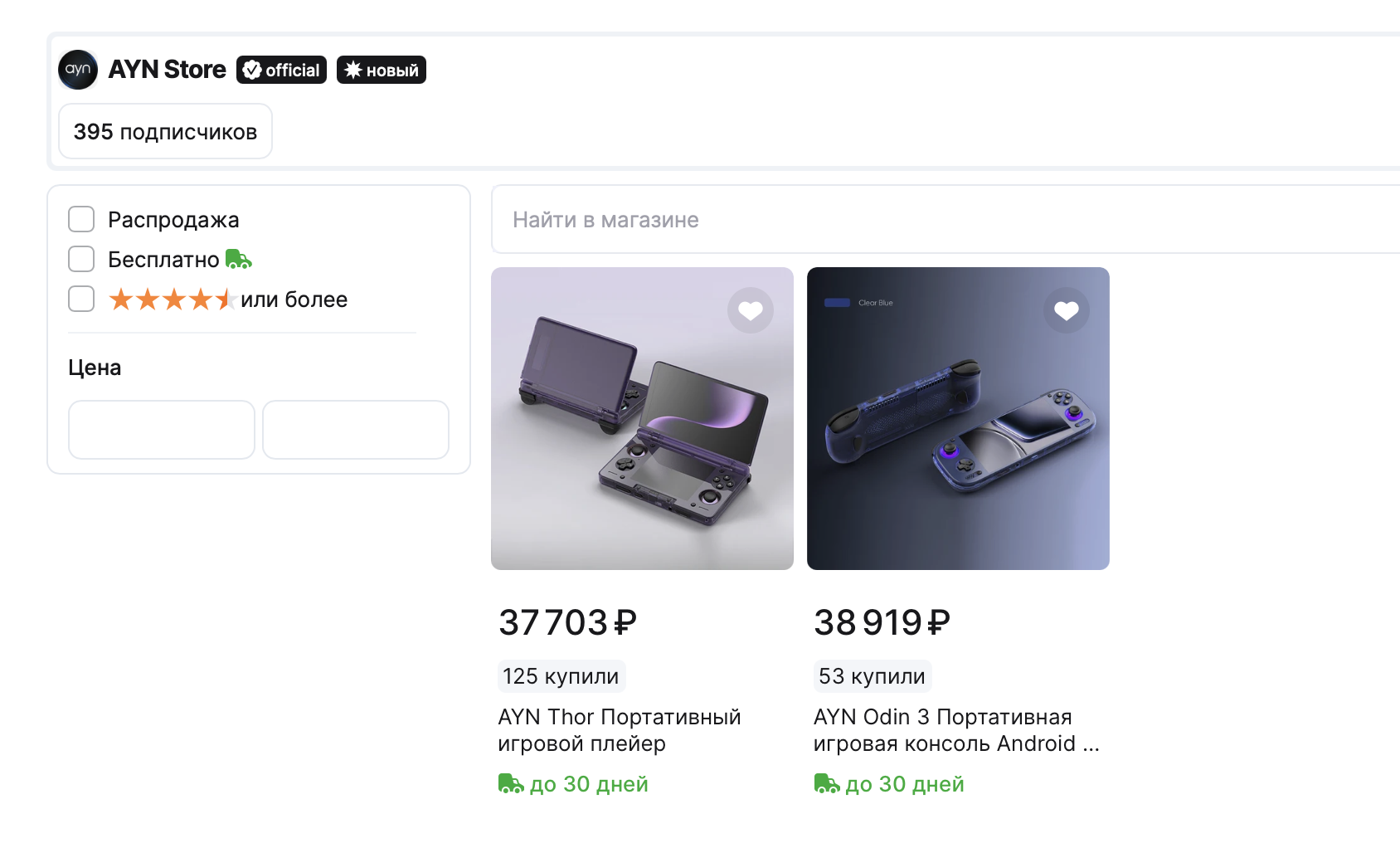Toggle the Бесплатно delivery checkbox
The image size is (1400, 843).
[x=81, y=259]
